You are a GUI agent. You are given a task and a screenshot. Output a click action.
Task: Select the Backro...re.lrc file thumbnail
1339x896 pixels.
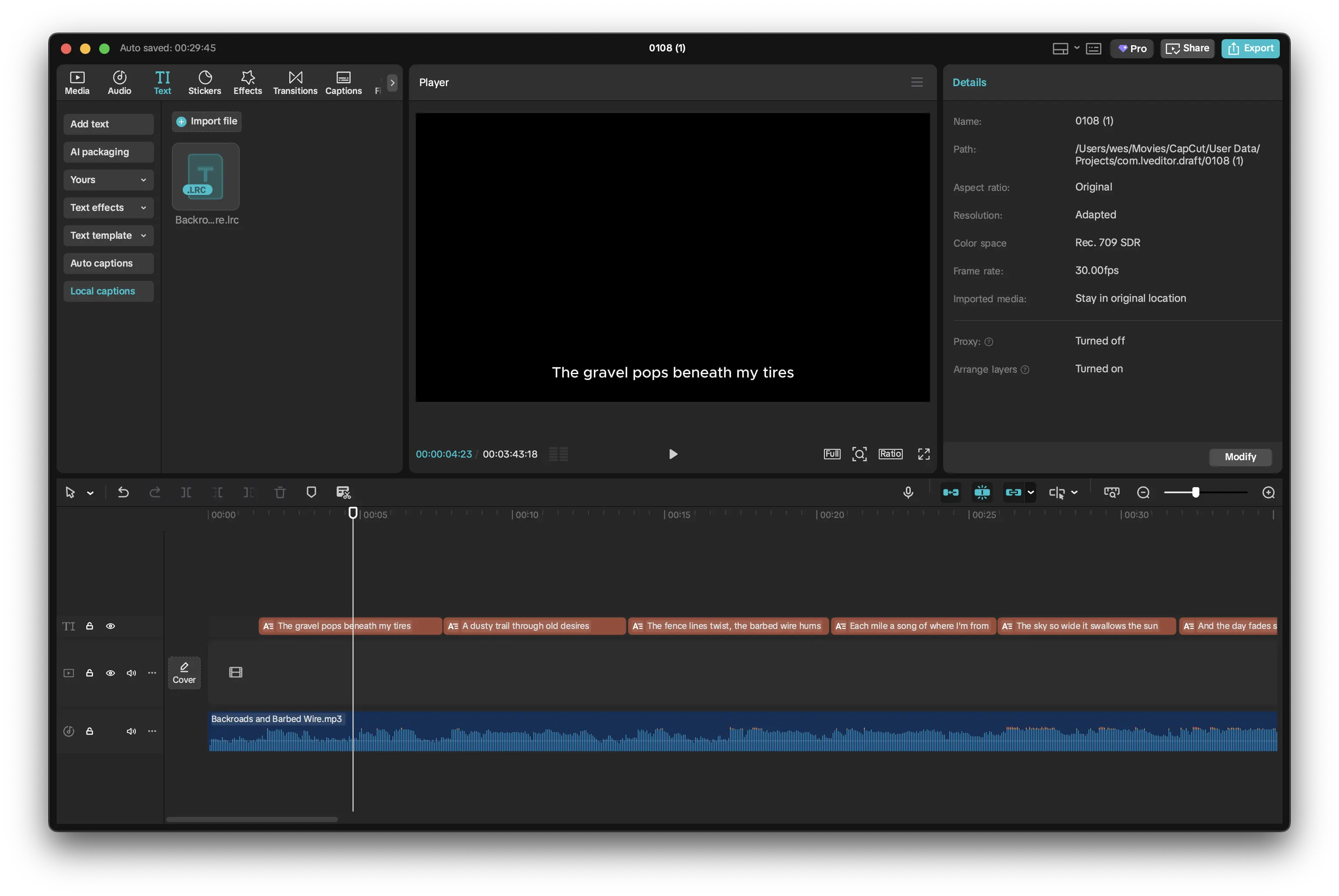205,176
